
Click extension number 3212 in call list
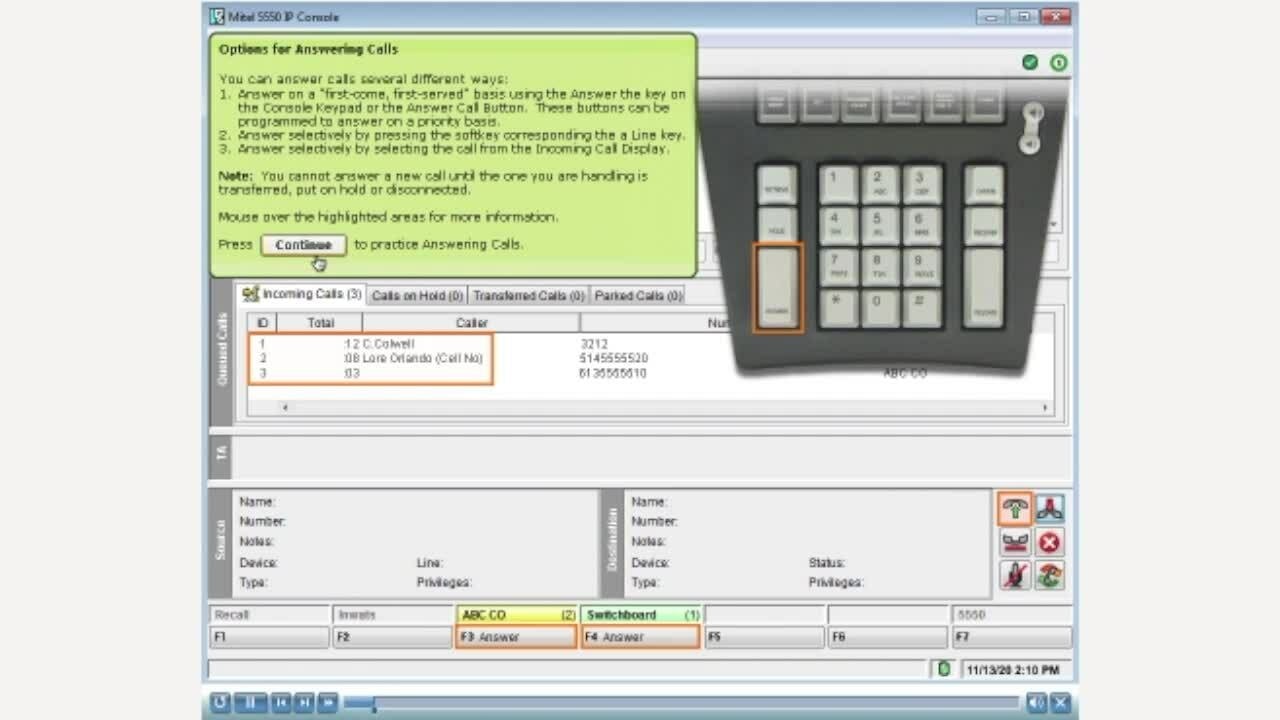point(593,344)
